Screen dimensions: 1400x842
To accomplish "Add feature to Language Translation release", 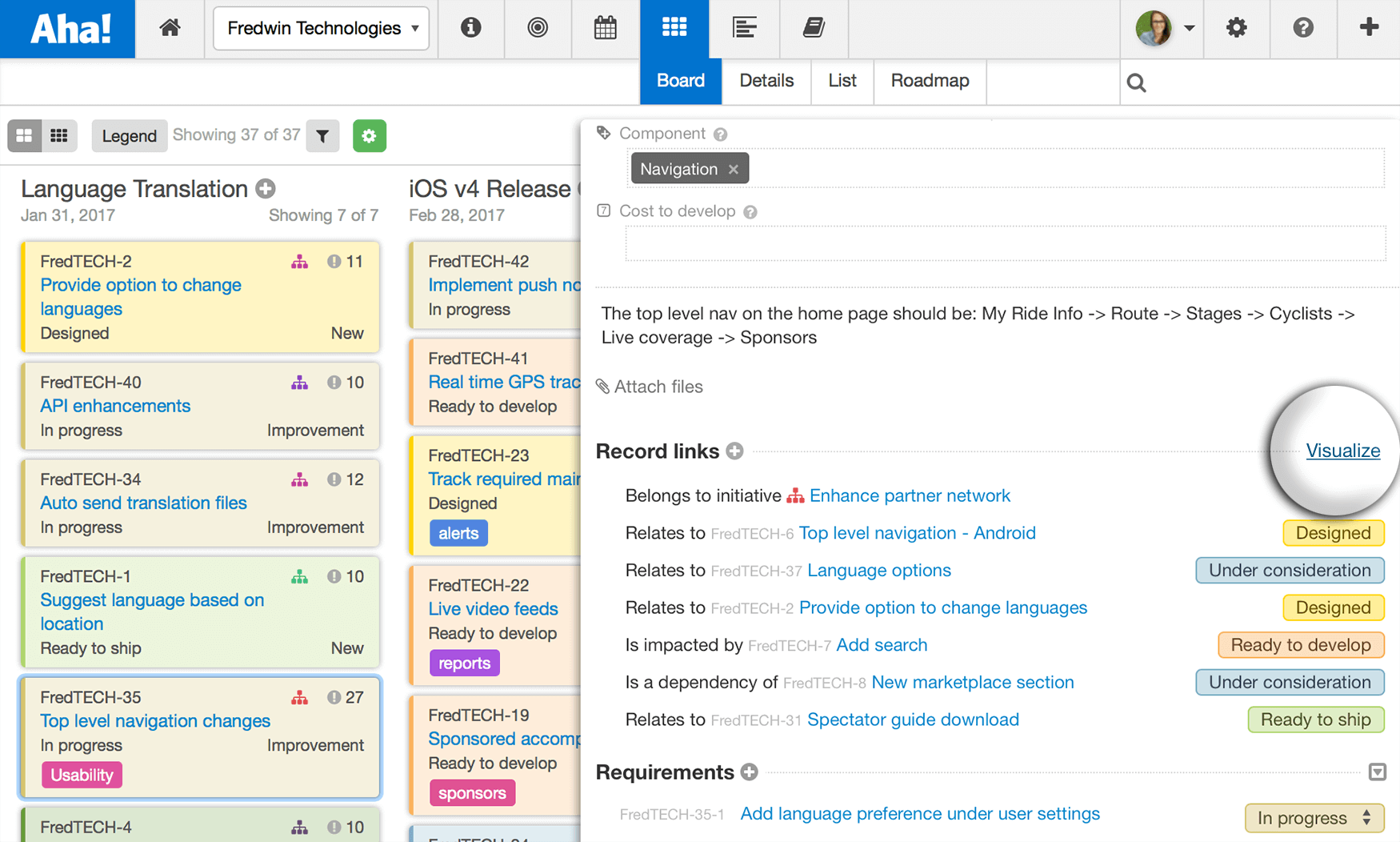I will (266, 189).
